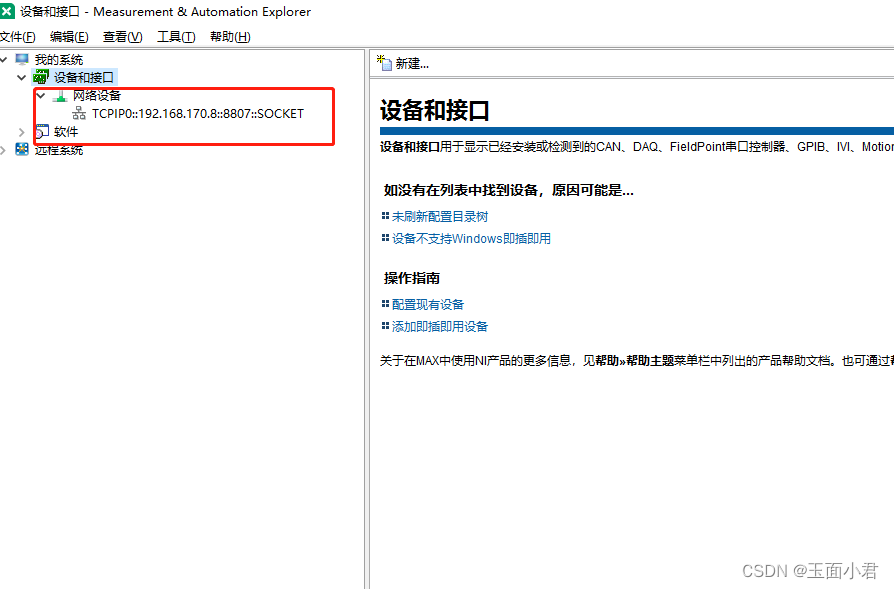Image resolution: width=894 pixels, height=589 pixels.
Task: Select the 软件 tree item label
Action: click(66, 132)
